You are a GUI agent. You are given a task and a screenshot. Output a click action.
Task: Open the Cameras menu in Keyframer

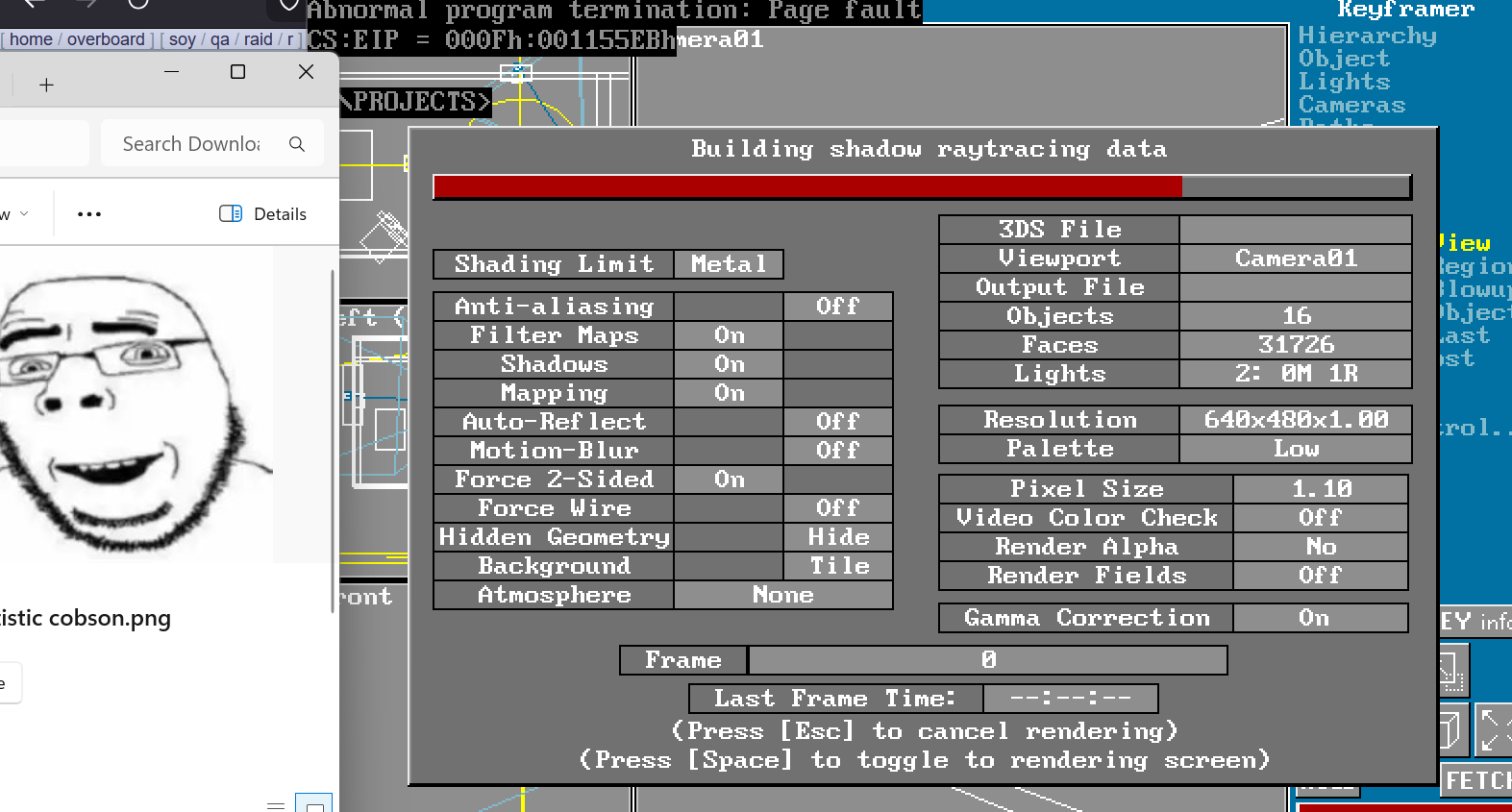[1351, 106]
